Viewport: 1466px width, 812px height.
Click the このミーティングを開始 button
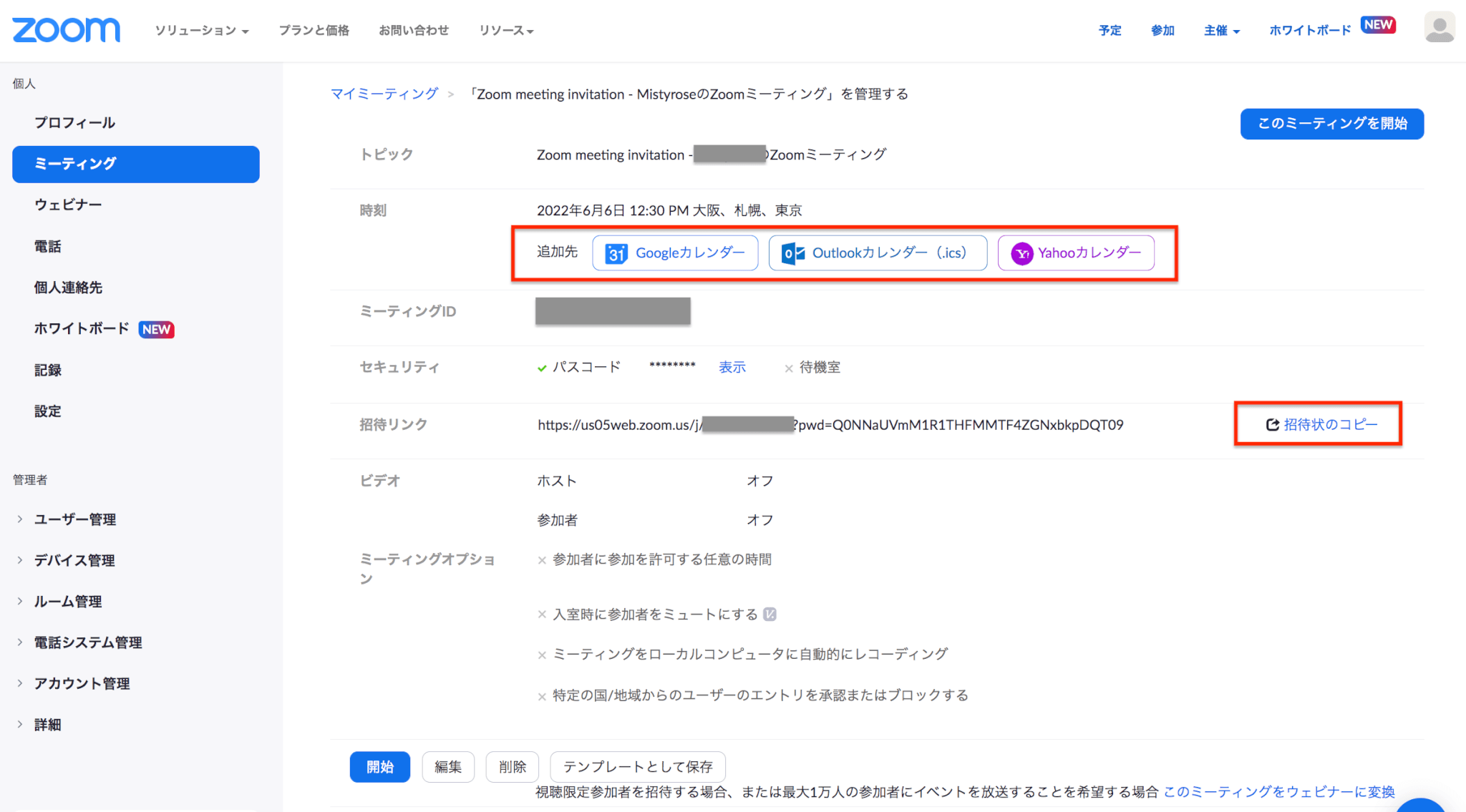click(1331, 123)
